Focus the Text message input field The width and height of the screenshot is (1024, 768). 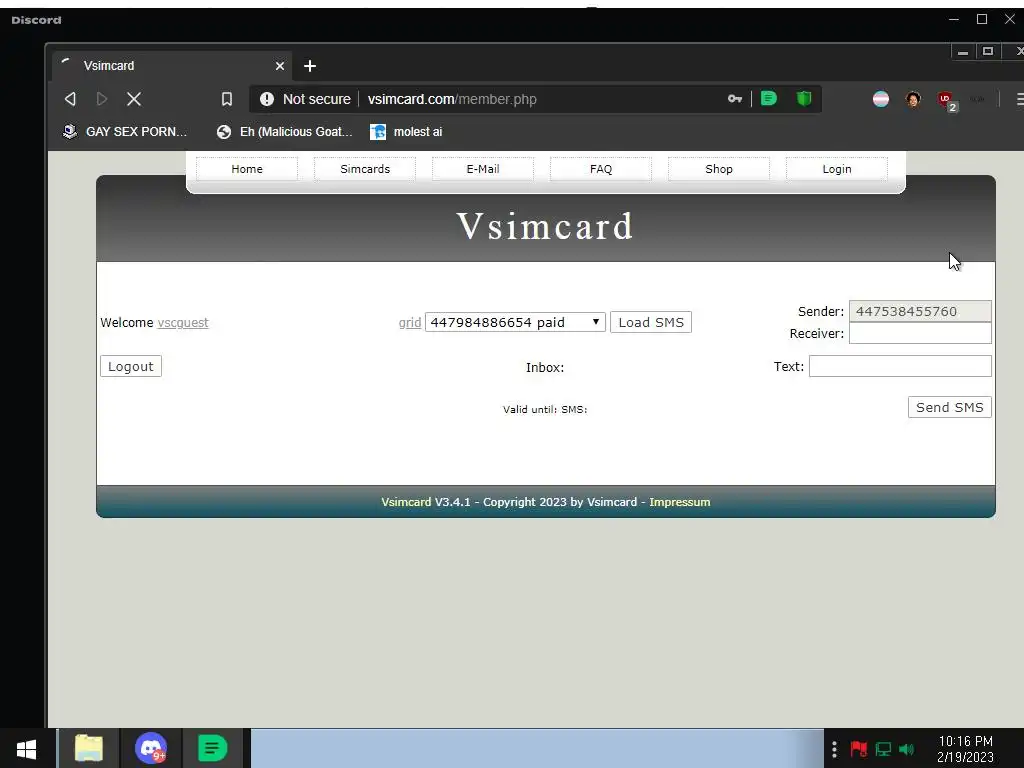click(900, 366)
